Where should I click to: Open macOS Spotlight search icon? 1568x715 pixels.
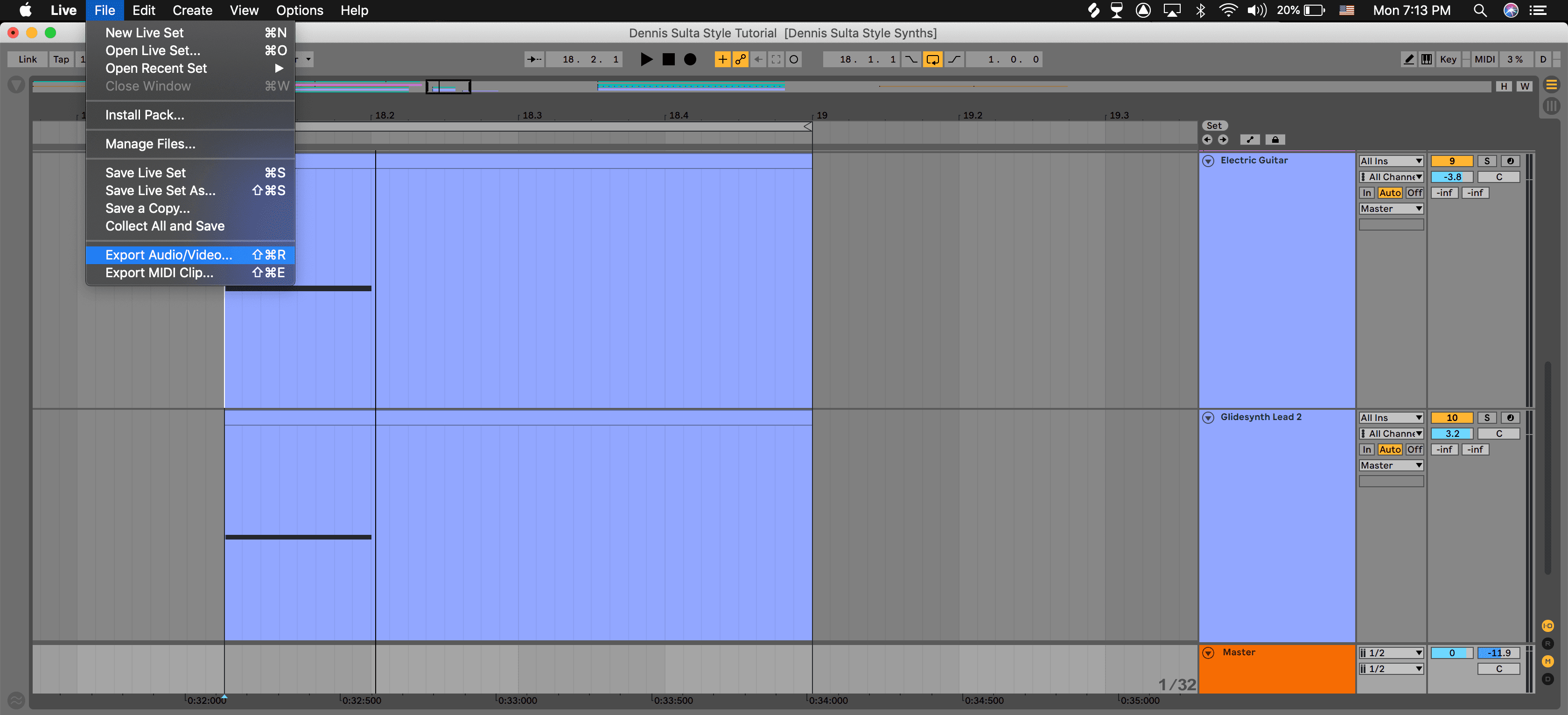pyautogui.click(x=1480, y=10)
